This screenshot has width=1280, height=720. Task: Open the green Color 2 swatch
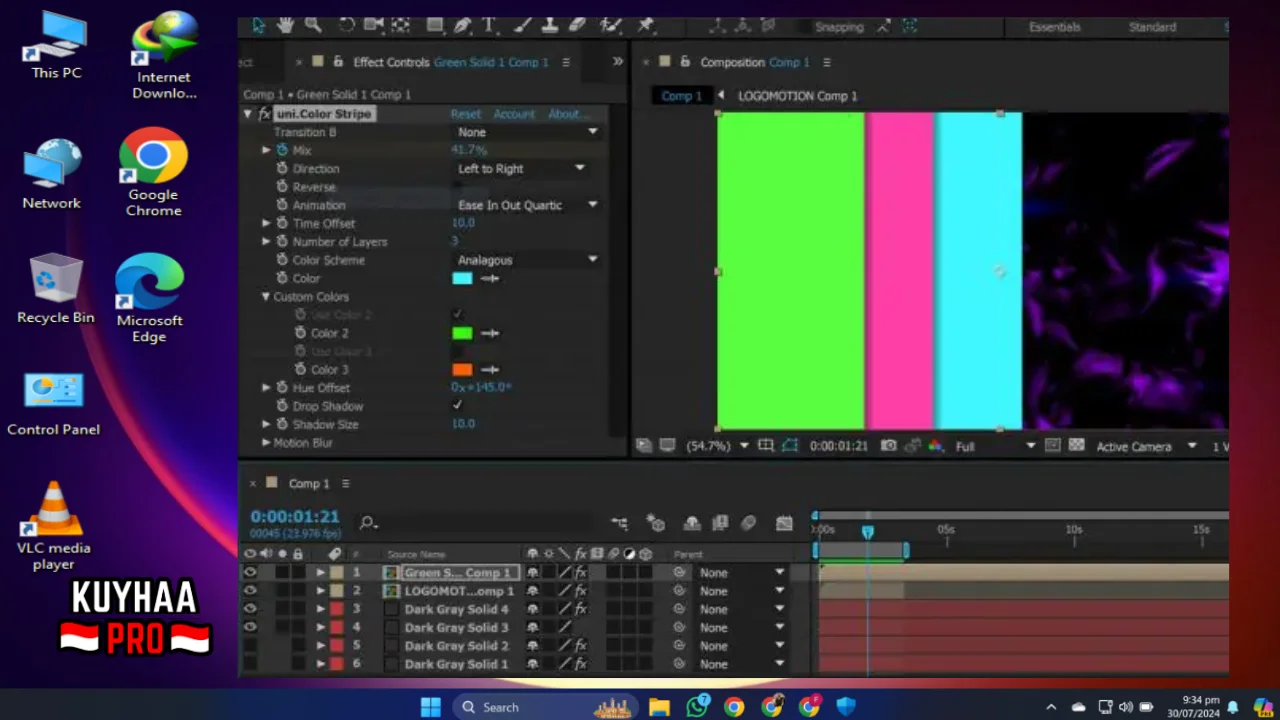[x=462, y=333]
